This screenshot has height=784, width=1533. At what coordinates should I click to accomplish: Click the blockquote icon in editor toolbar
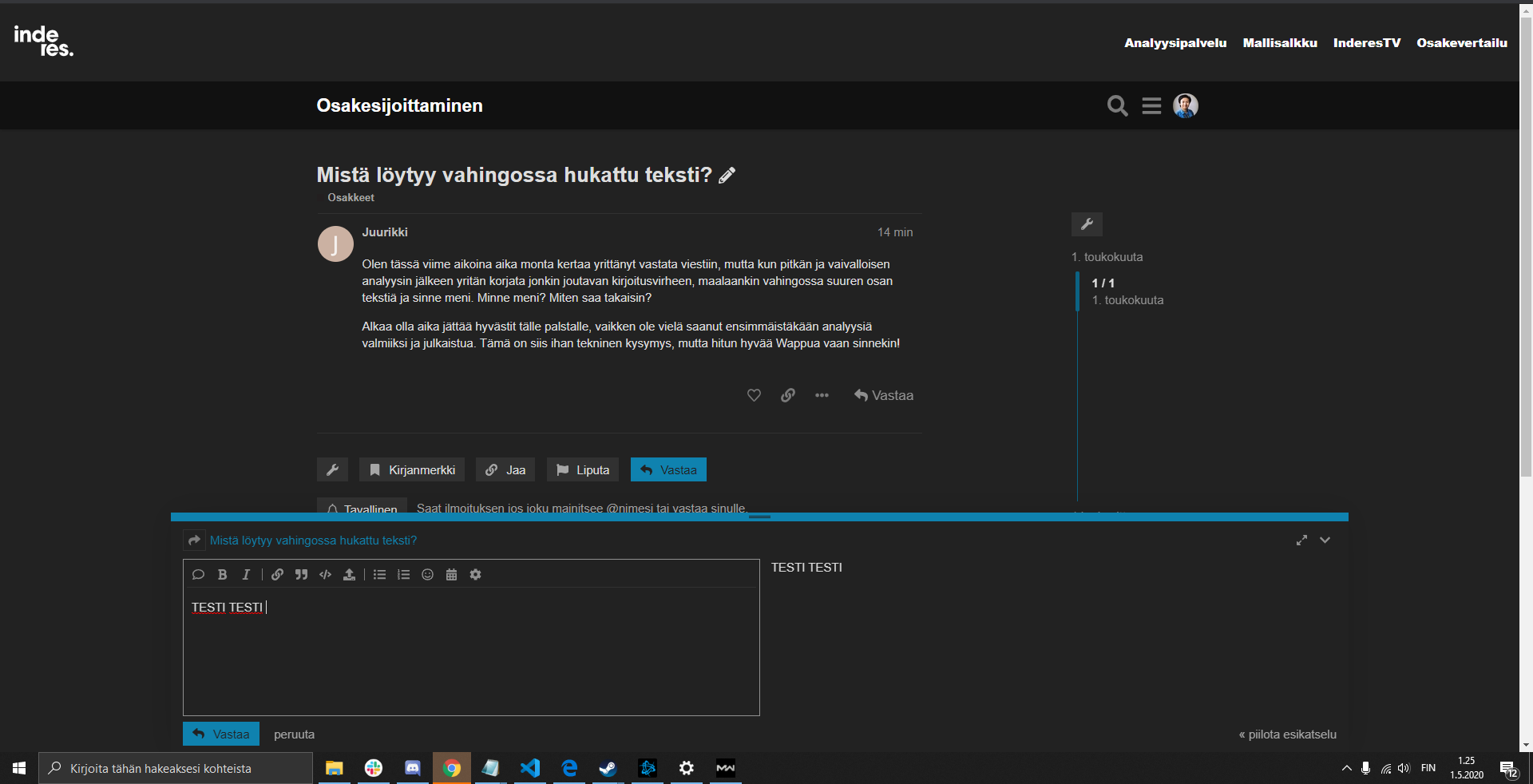(x=301, y=575)
